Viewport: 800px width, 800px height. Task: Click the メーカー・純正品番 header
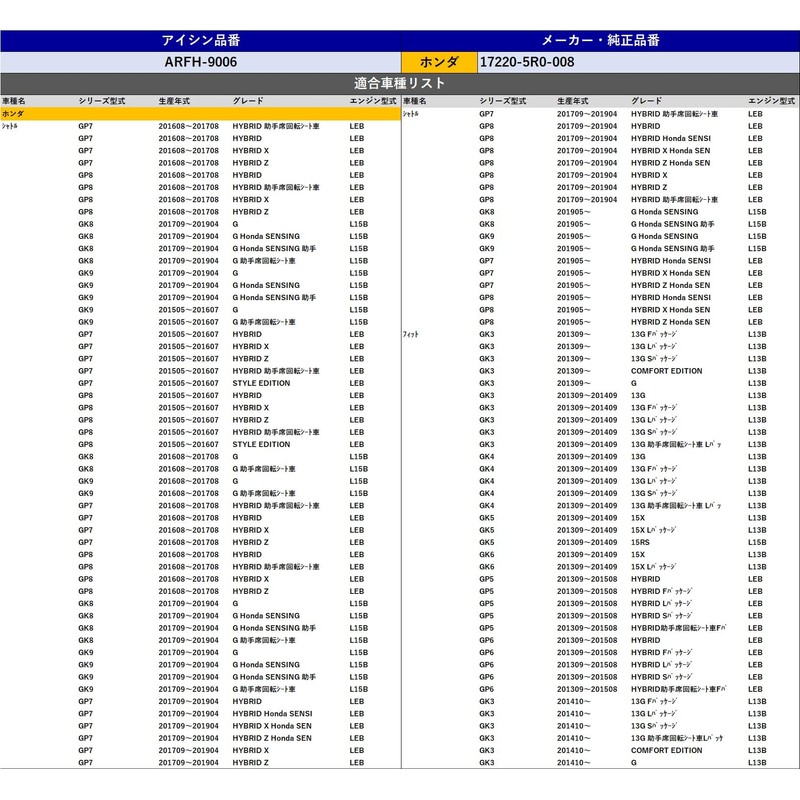(x=600, y=40)
